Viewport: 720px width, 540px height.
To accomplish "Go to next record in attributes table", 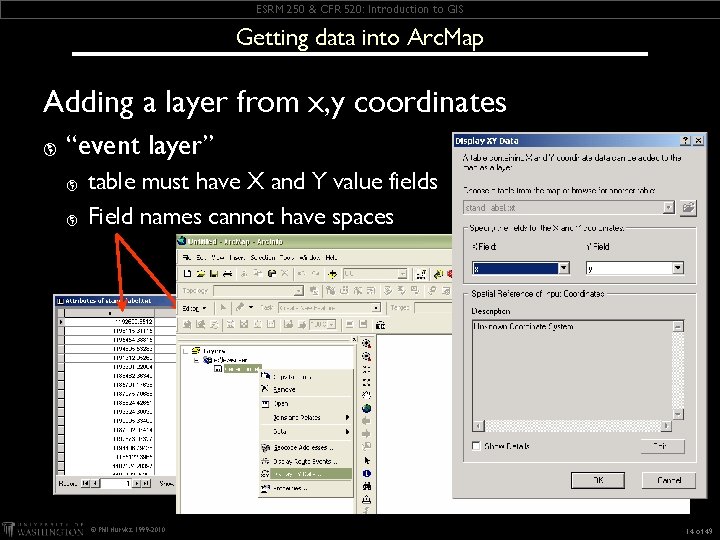I will pos(137,484).
